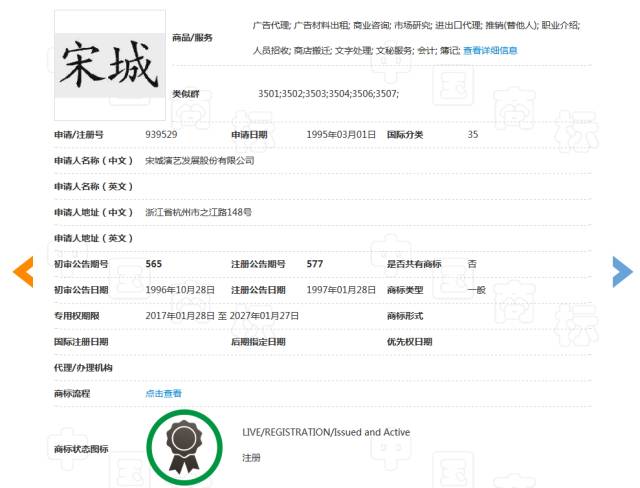
Task: Select the trademark type value 一般
Action: click(476, 290)
